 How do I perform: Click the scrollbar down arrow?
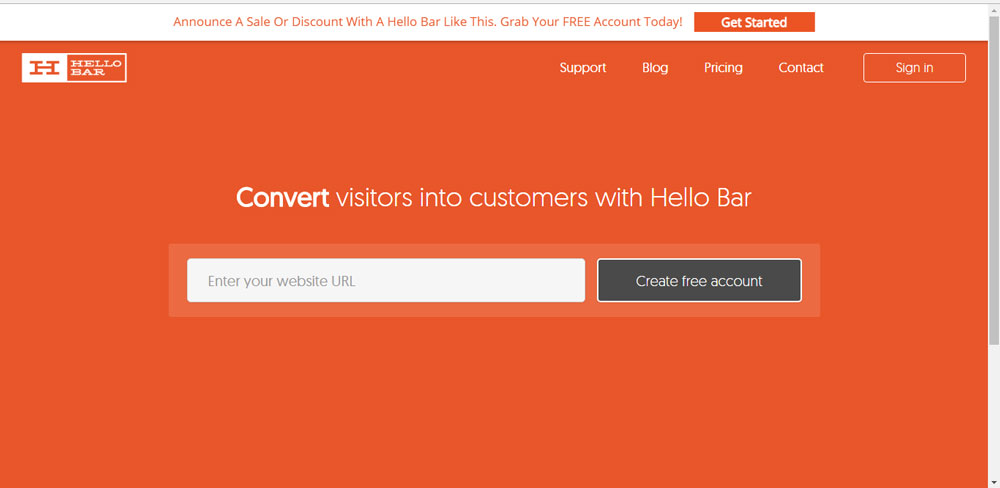[x=993, y=481]
